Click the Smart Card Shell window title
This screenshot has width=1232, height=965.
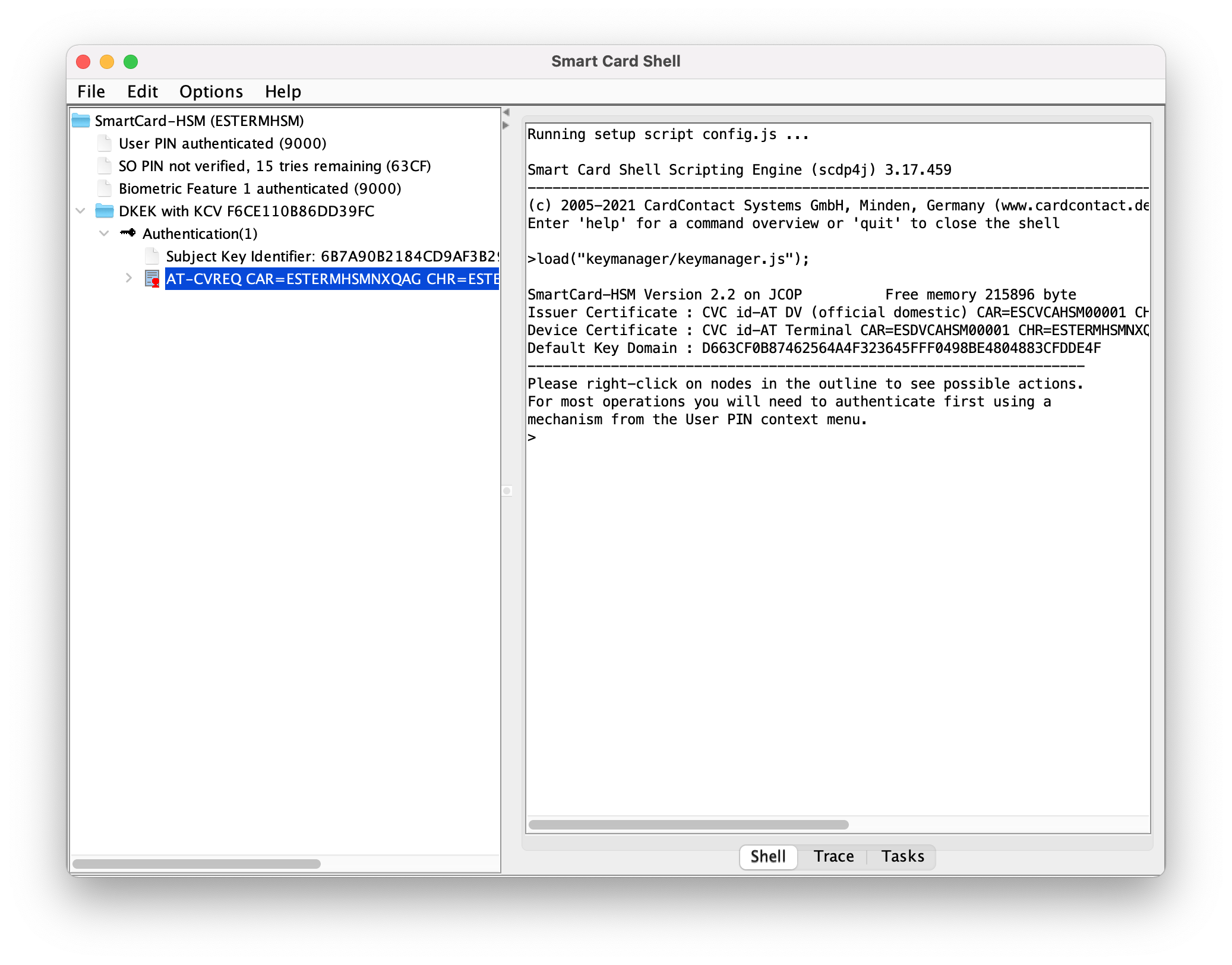616,61
